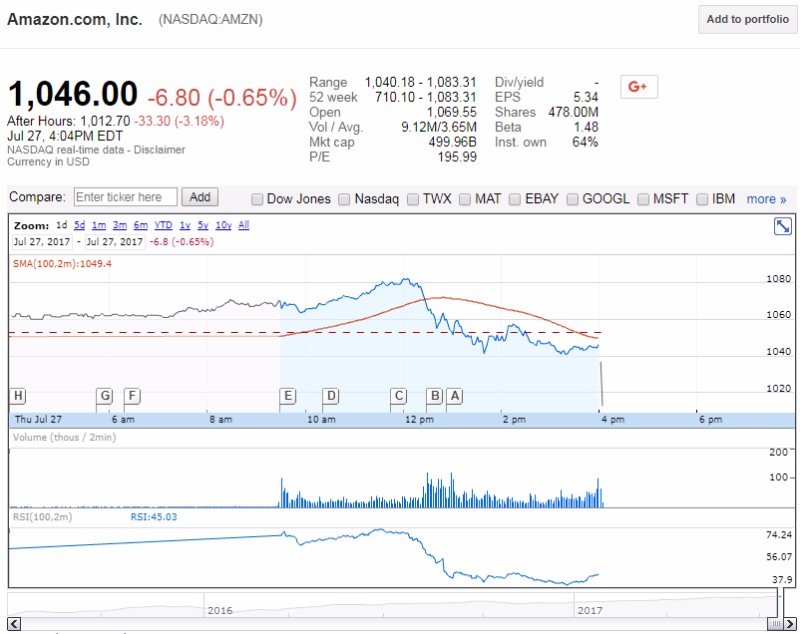Open news marker C on chart
The image size is (800, 634).
coord(398,396)
